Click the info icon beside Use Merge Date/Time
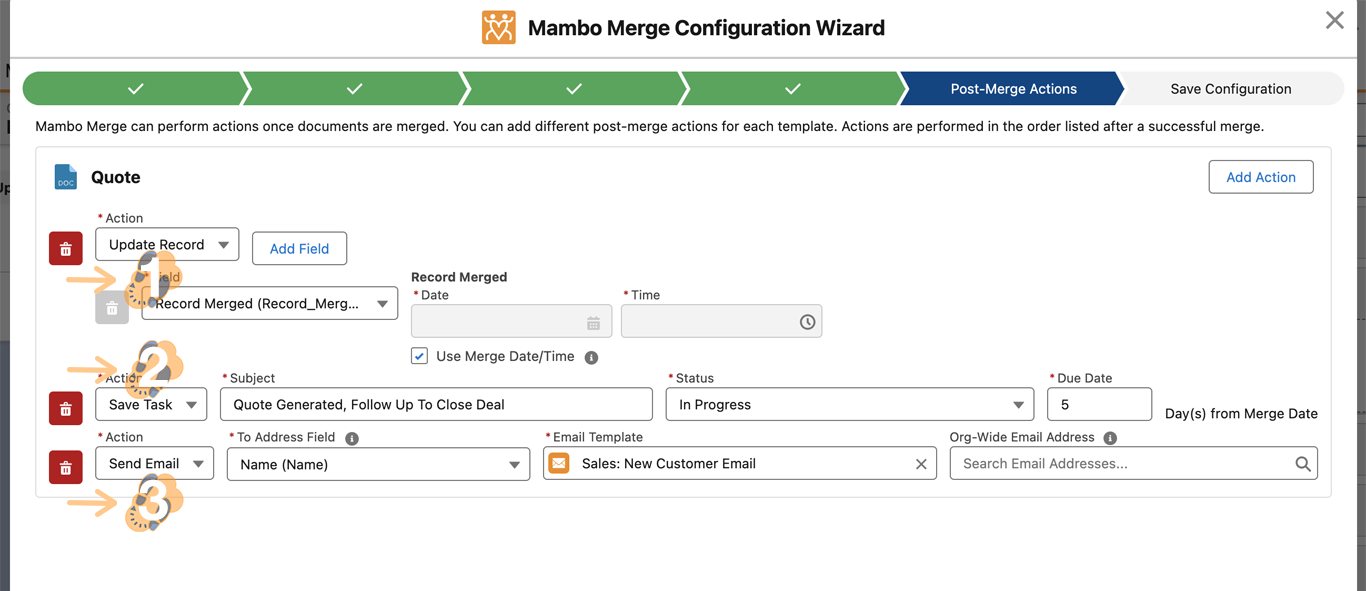Image resolution: width=1366 pixels, height=591 pixels. pyautogui.click(x=591, y=358)
